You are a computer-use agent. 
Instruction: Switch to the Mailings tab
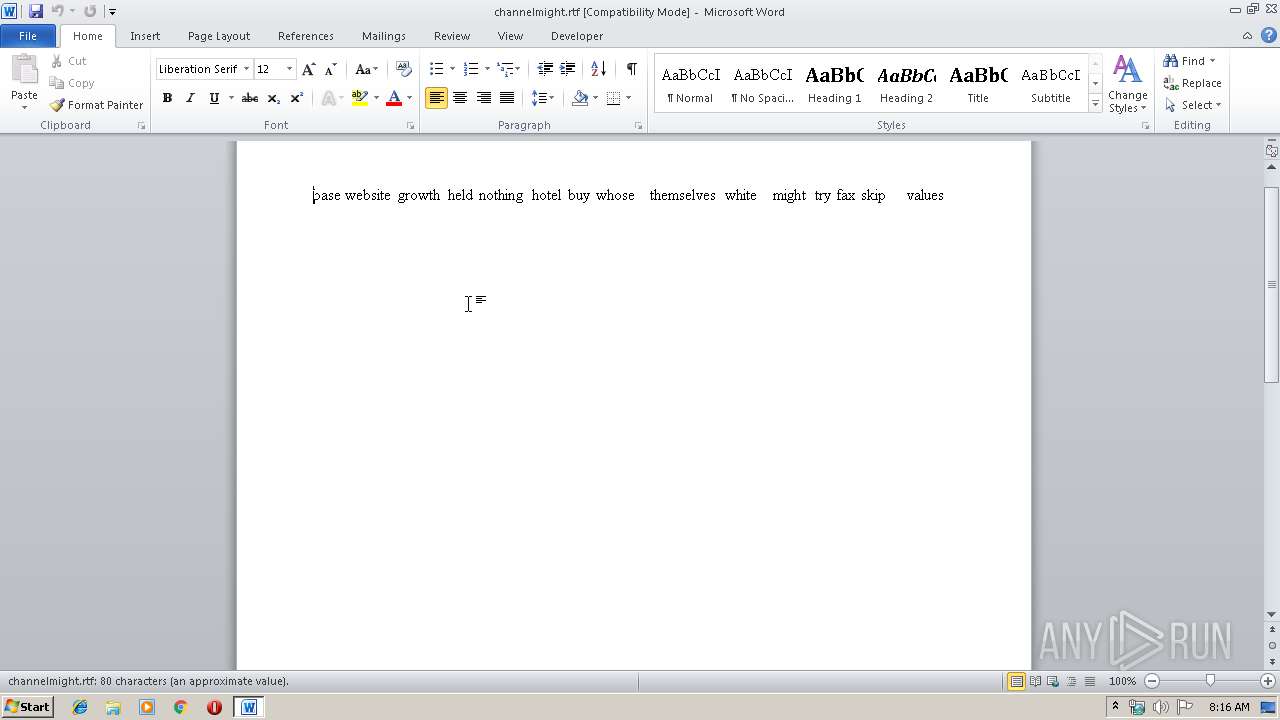(x=384, y=35)
